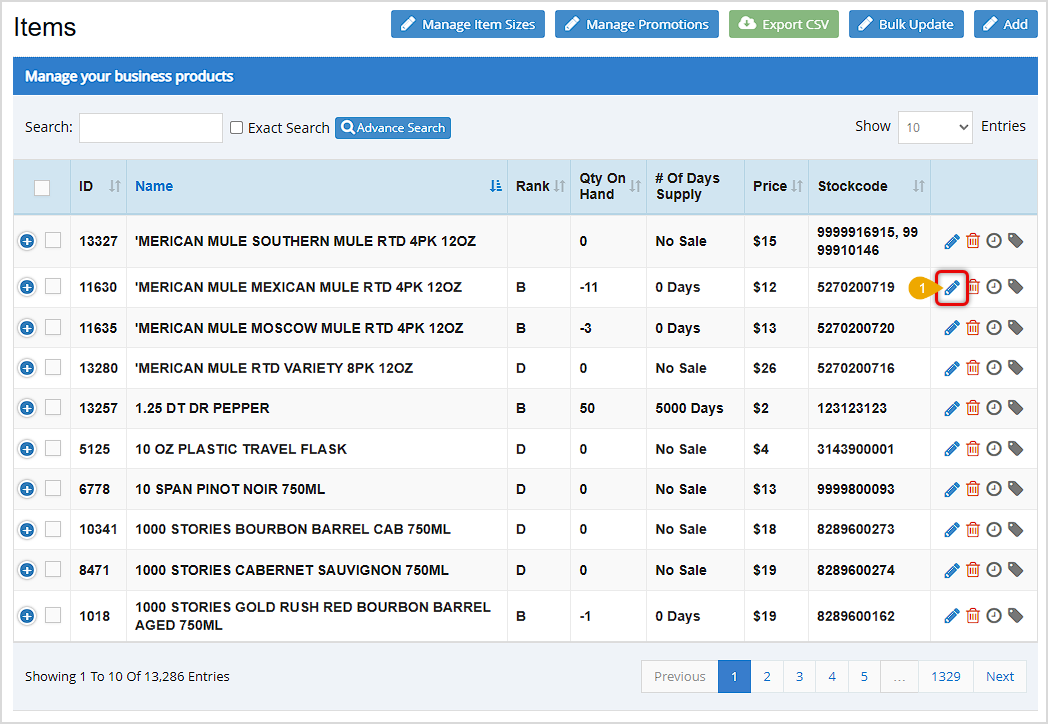Open tag icon for item 1018

coord(1015,616)
